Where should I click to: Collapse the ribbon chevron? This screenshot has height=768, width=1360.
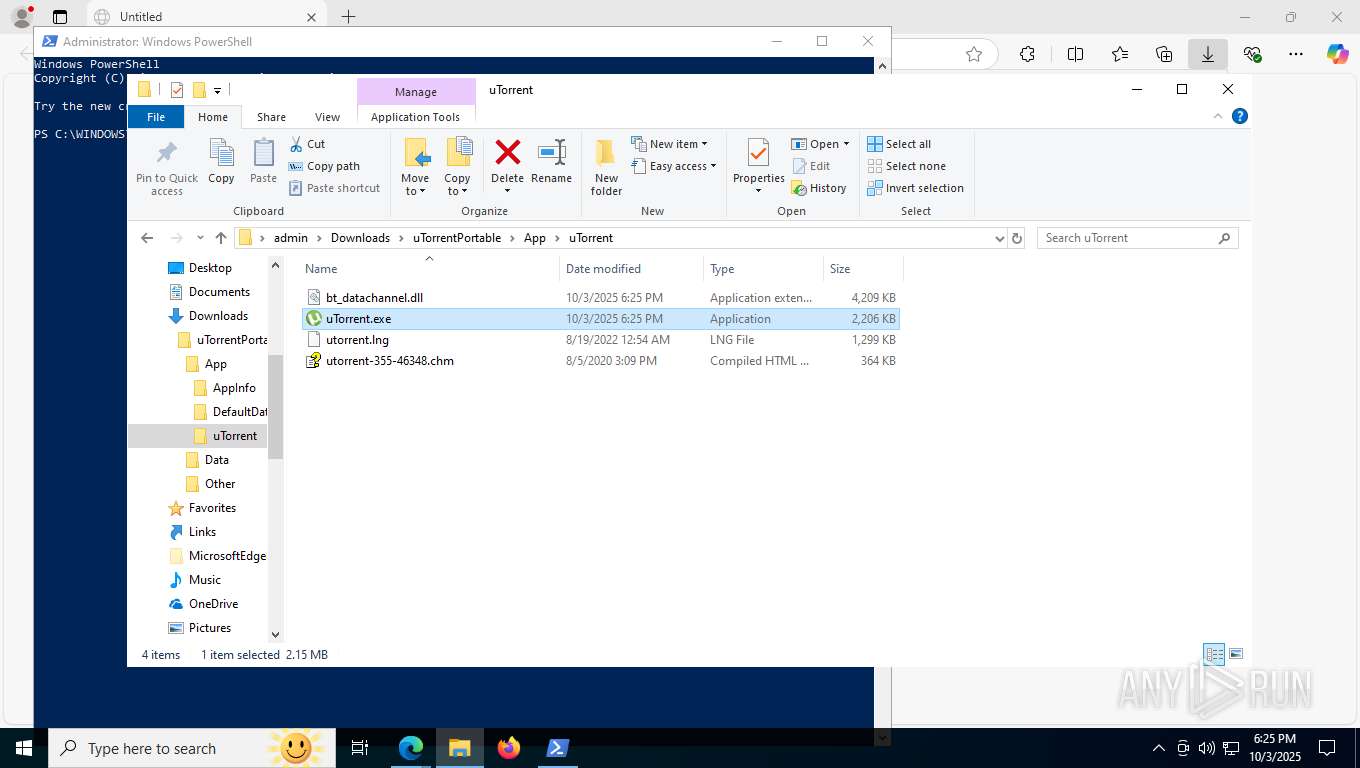[x=1218, y=116]
